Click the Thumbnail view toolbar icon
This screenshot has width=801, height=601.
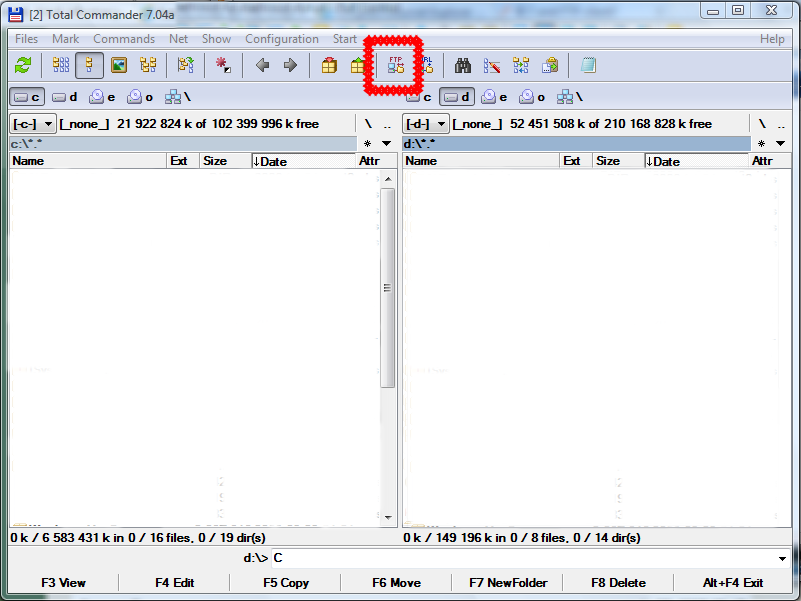pos(119,65)
